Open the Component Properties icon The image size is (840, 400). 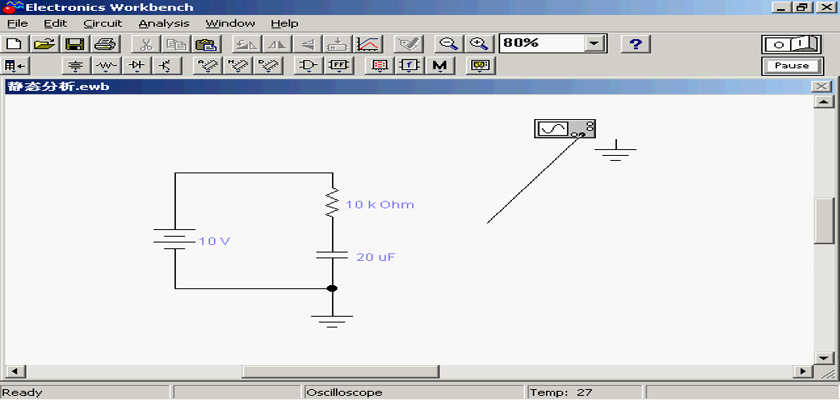[x=409, y=43]
